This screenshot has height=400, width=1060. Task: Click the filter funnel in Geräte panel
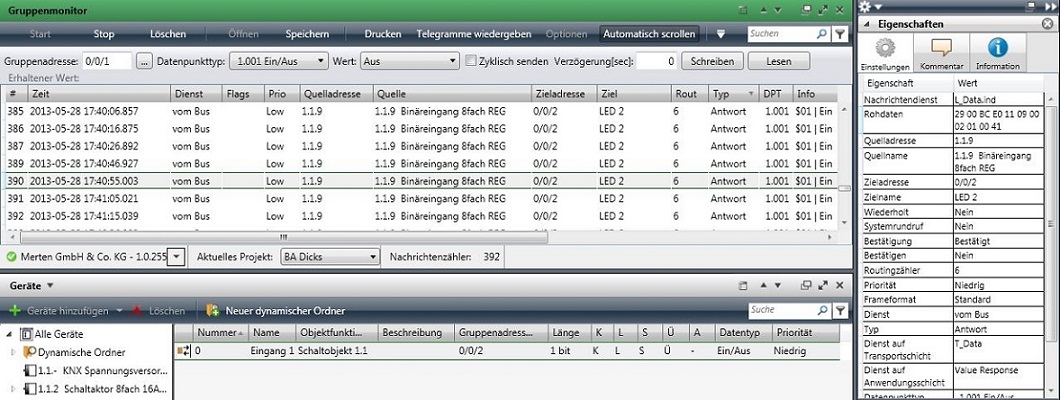pos(839,310)
